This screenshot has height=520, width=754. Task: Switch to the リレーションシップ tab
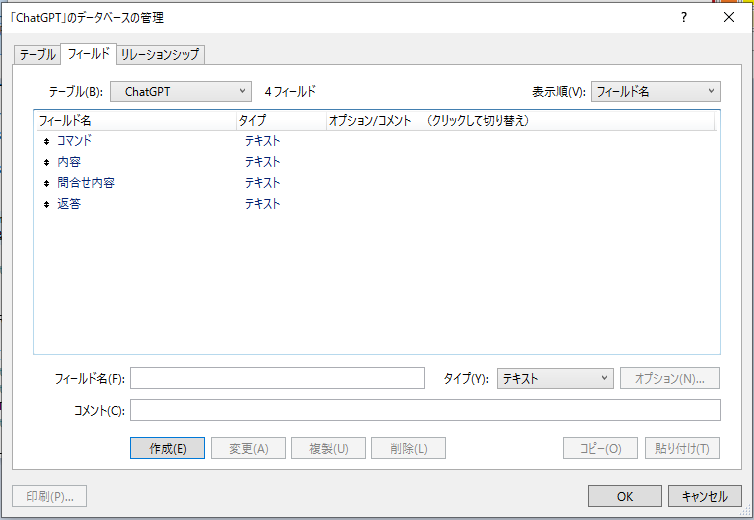point(160,54)
